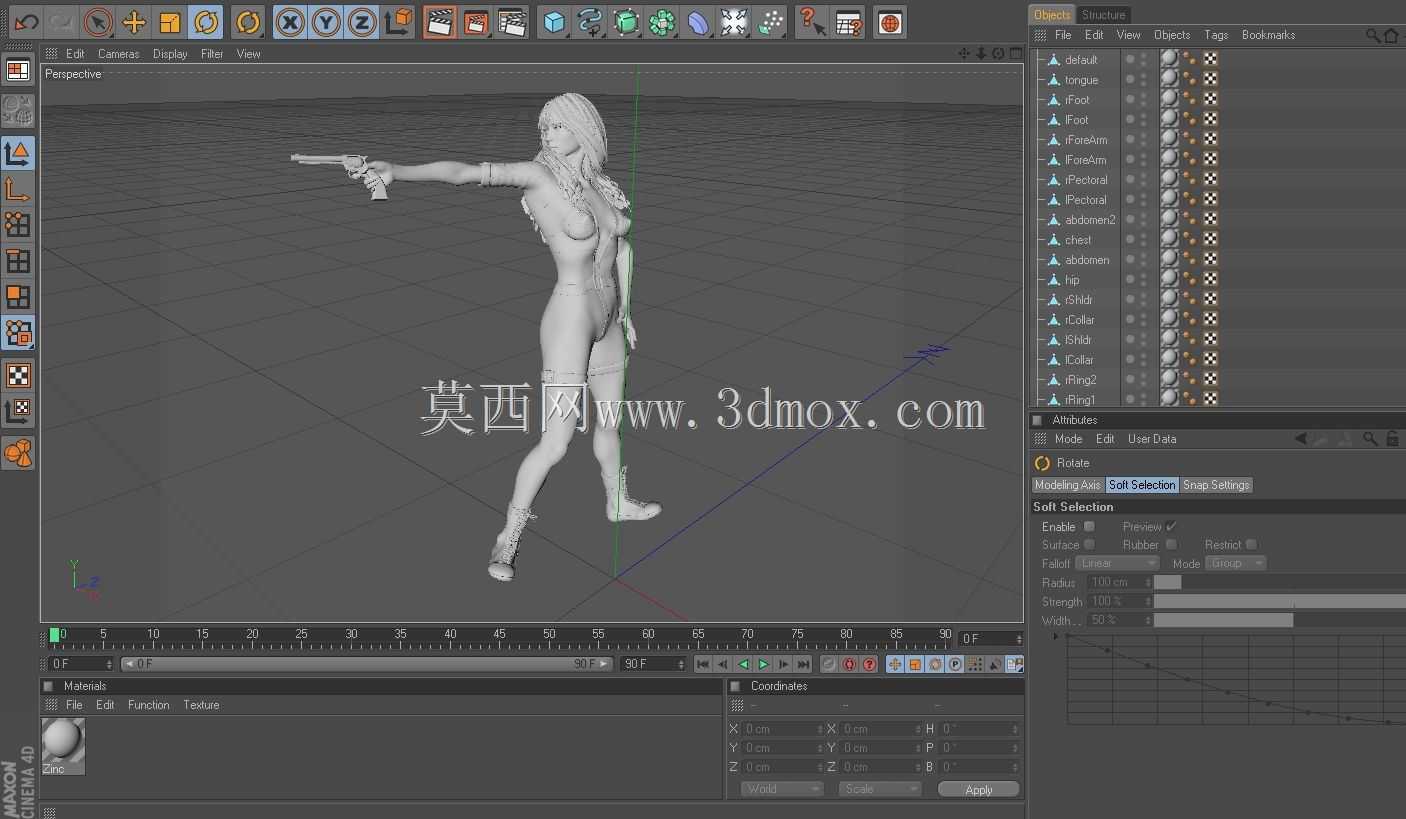Image resolution: width=1406 pixels, height=819 pixels.
Task: Open Materials Function menu
Action: (x=149, y=705)
